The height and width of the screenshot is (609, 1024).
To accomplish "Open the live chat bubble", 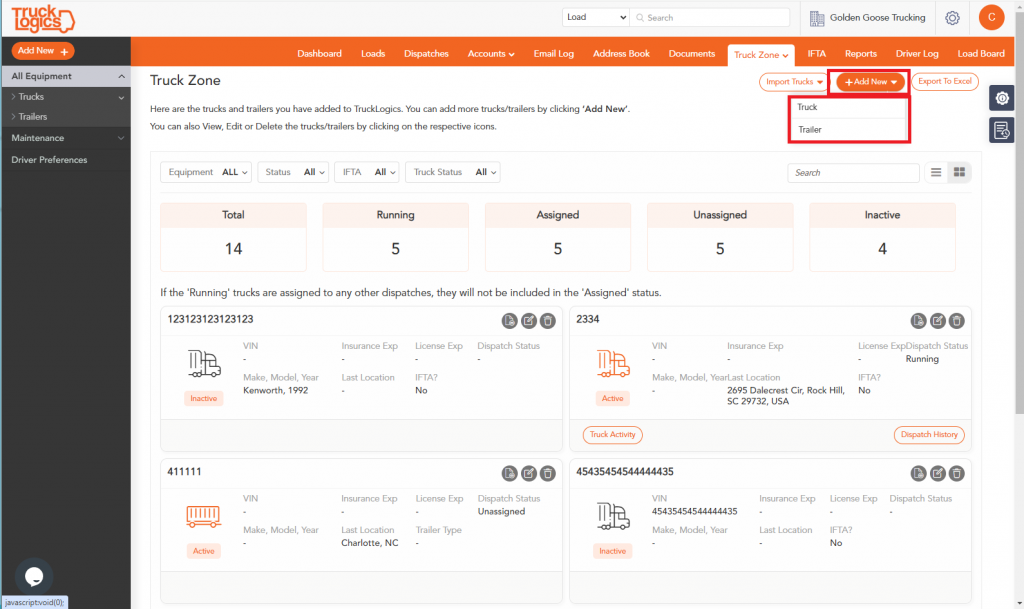I will [34, 576].
